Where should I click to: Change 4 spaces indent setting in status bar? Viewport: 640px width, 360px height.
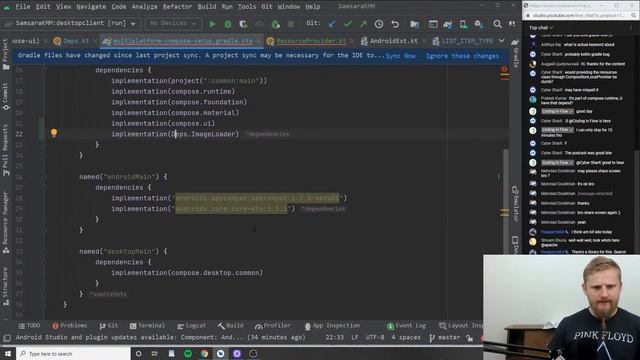[x=406, y=338]
